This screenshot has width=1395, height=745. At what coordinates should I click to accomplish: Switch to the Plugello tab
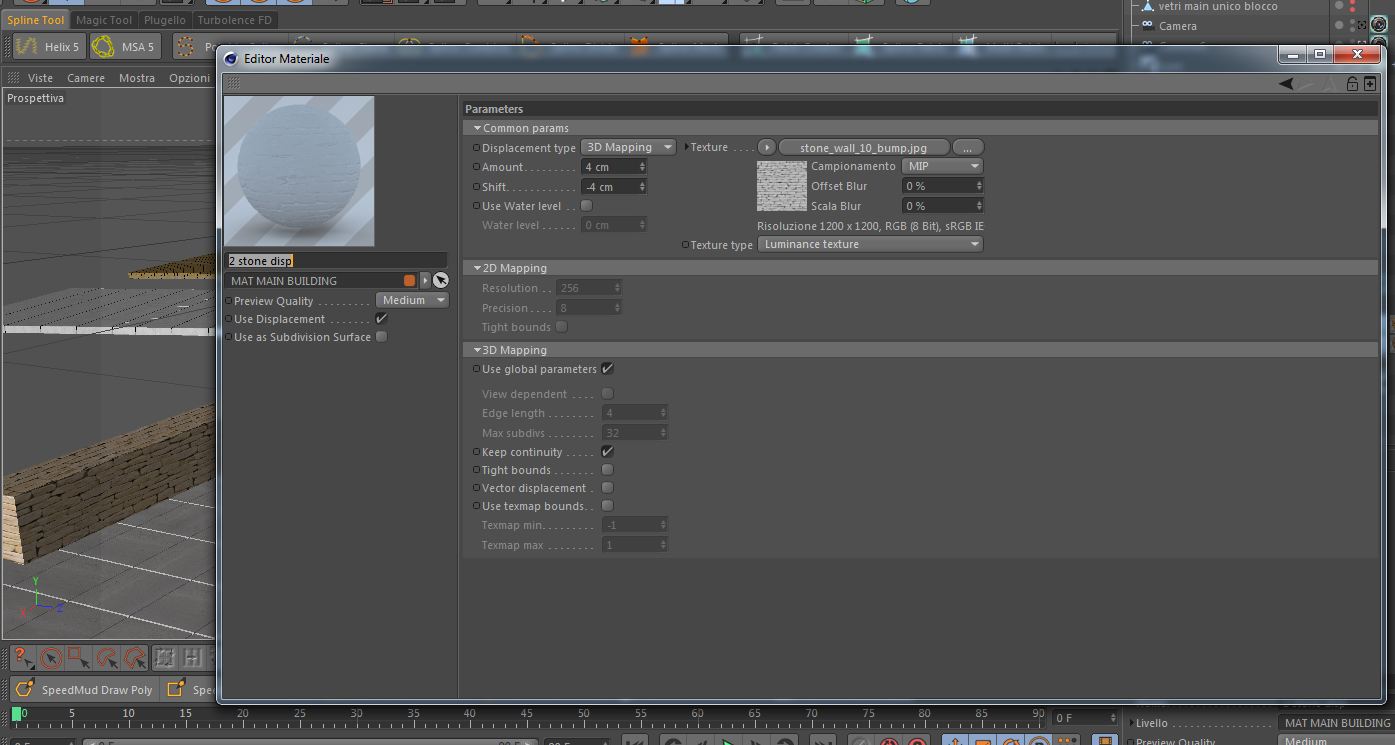coord(165,20)
